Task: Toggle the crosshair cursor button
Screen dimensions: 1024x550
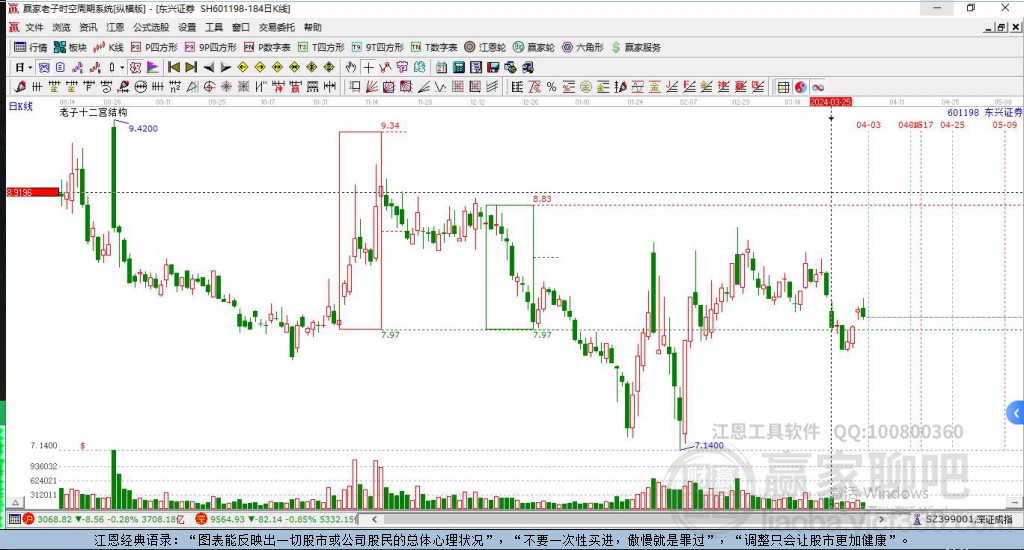Action: 368,67
